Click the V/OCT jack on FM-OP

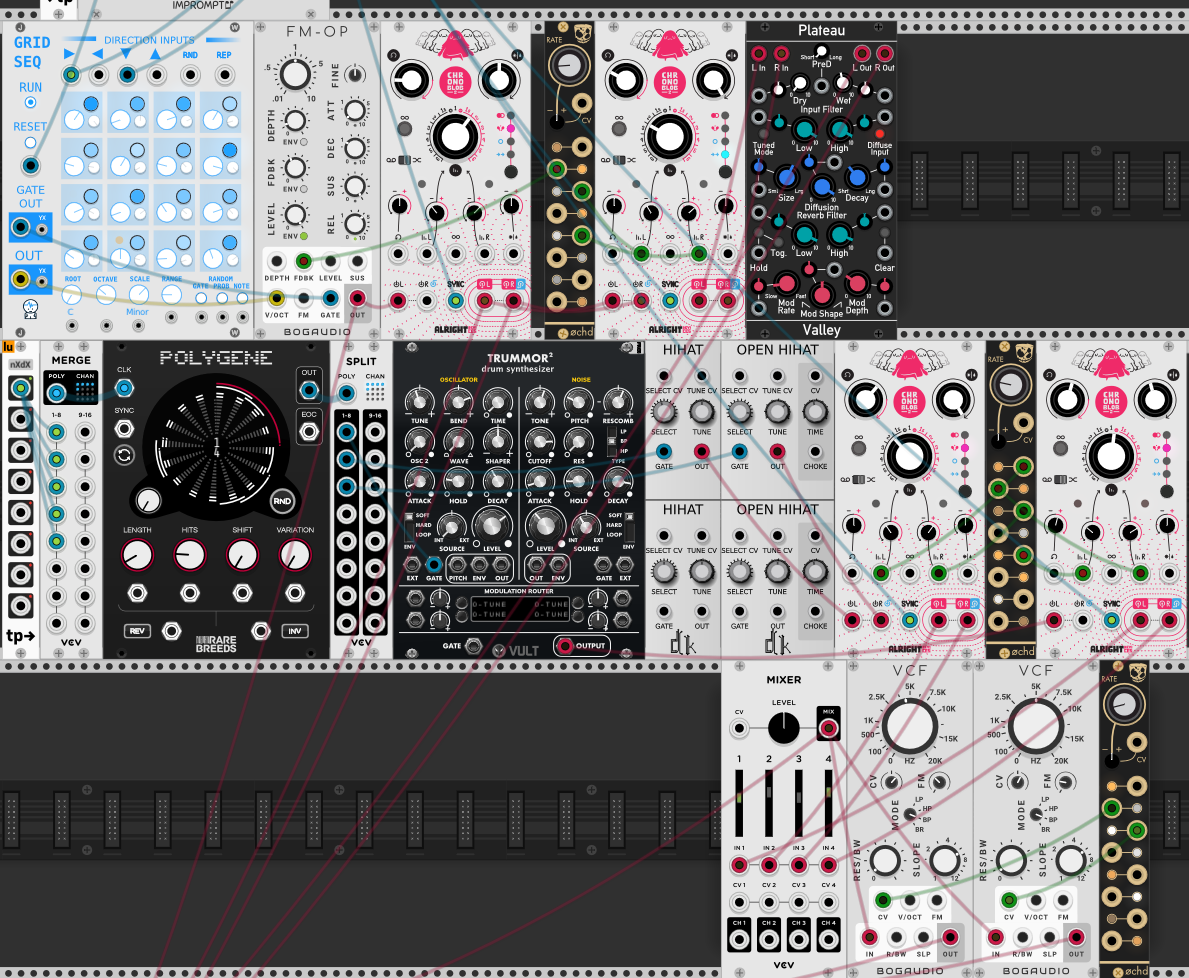click(x=276, y=298)
